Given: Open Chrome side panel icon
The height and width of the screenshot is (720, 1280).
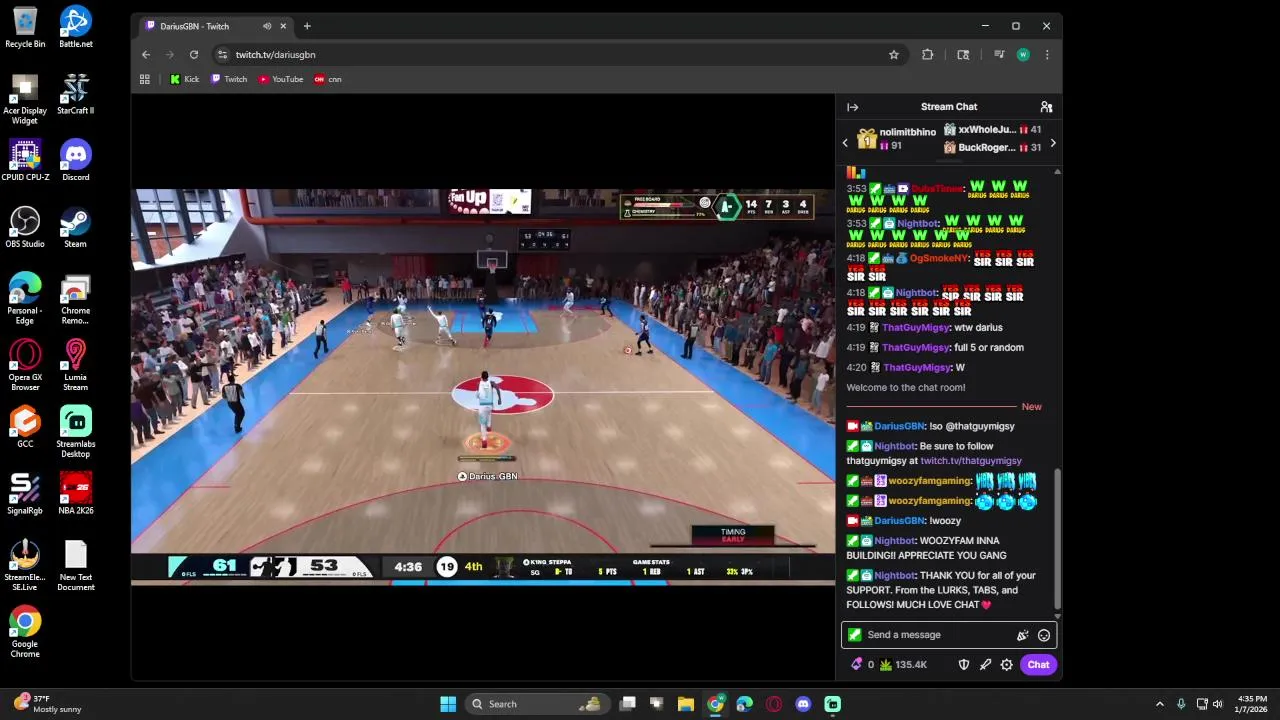Looking at the screenshot, I should point(963,55).
